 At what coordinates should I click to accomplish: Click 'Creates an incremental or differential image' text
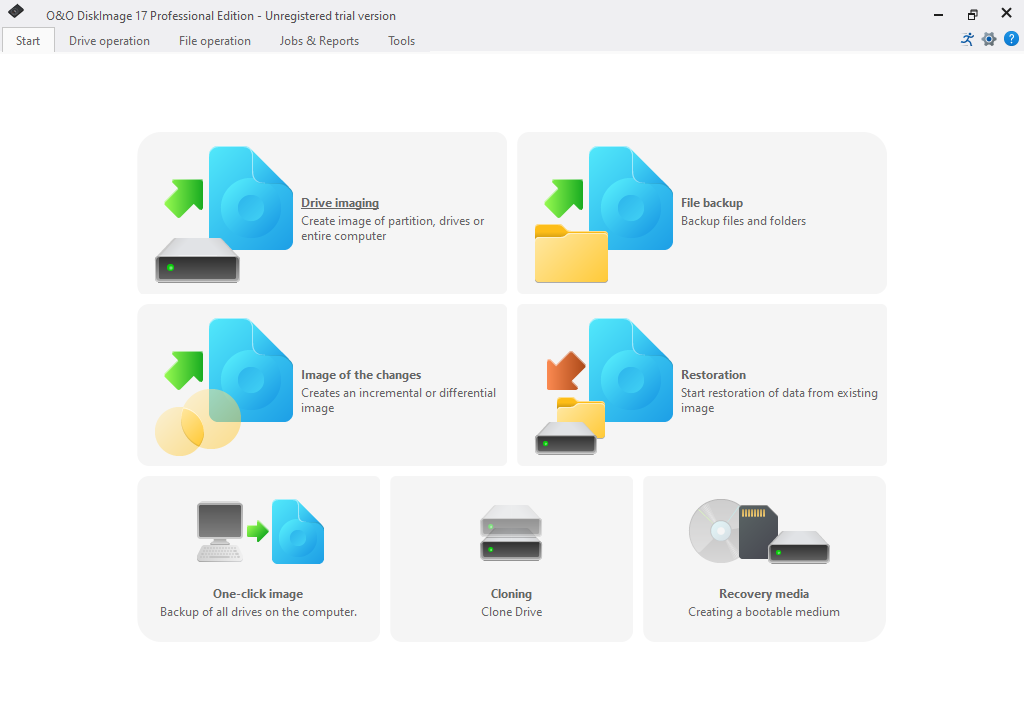coord(398,400)
